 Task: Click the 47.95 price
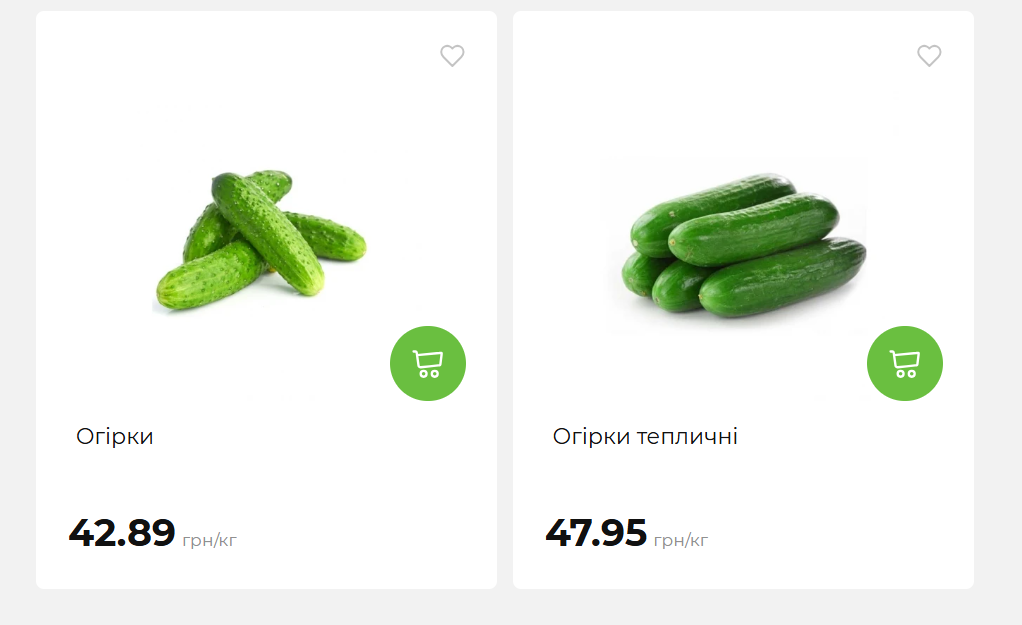point(596,533)
